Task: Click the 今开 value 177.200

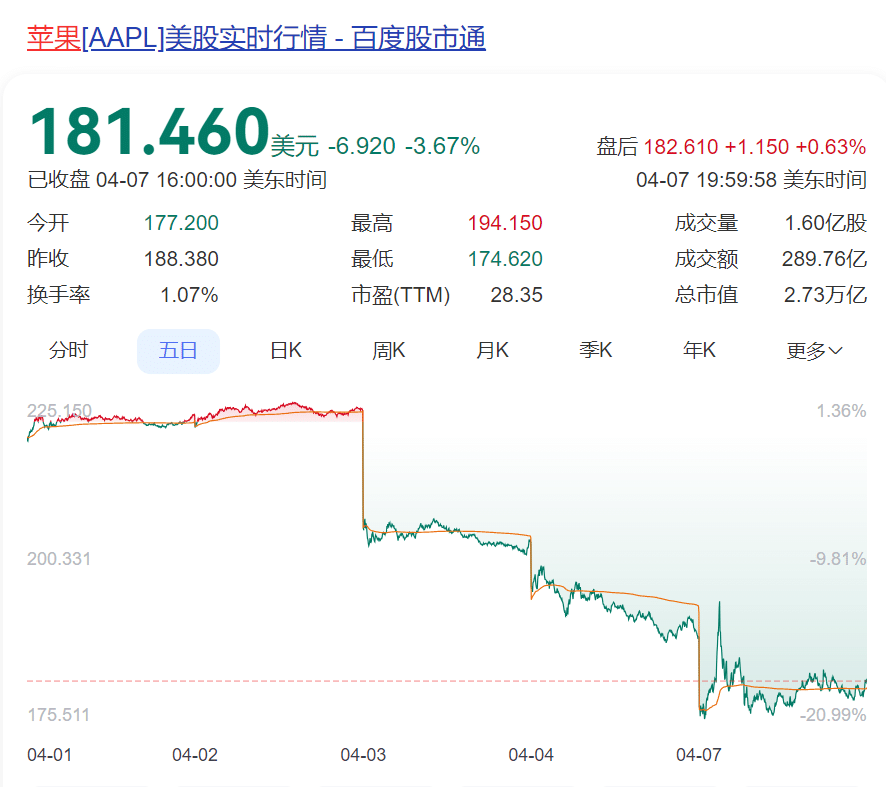Action: point(181,223)
